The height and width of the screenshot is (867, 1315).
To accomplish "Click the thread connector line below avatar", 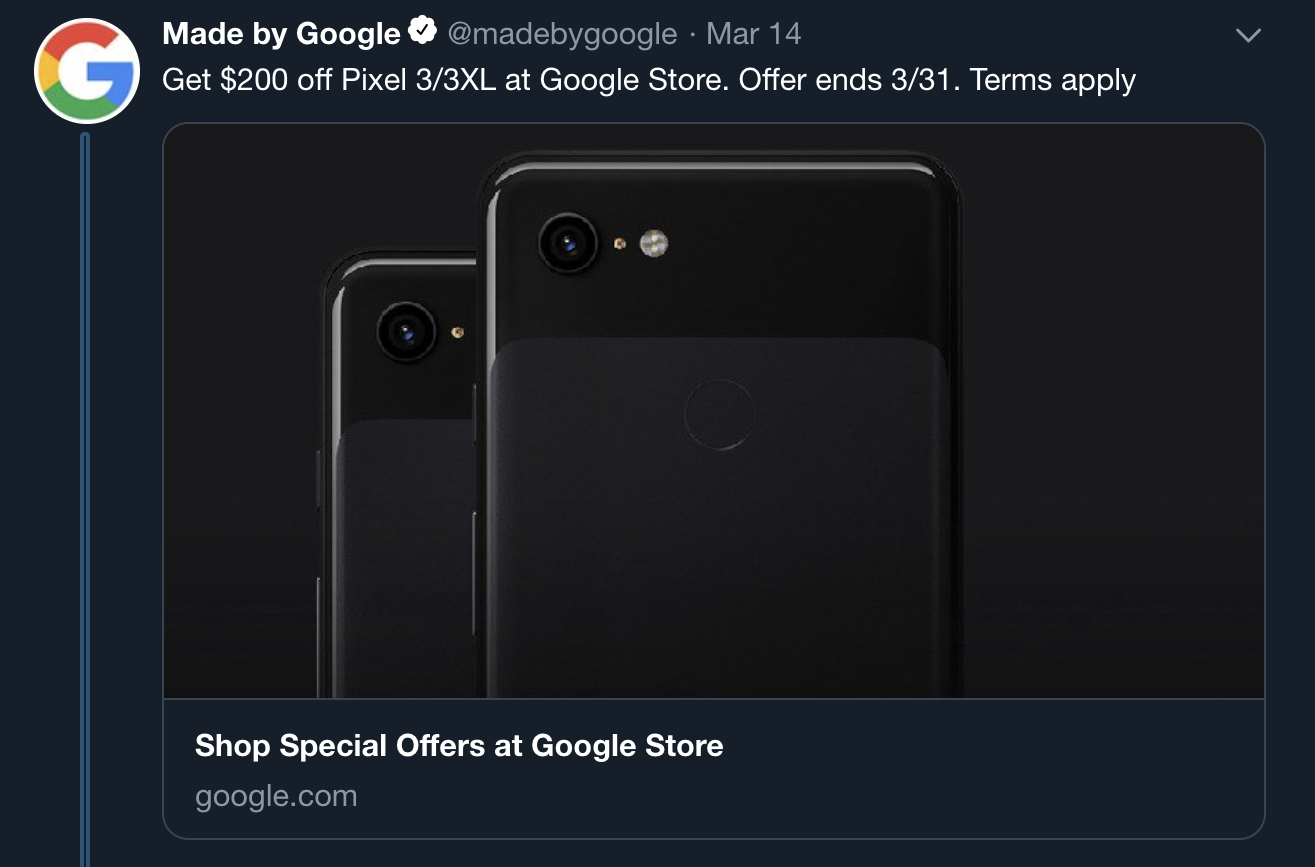I will click(x=84, y=498).
